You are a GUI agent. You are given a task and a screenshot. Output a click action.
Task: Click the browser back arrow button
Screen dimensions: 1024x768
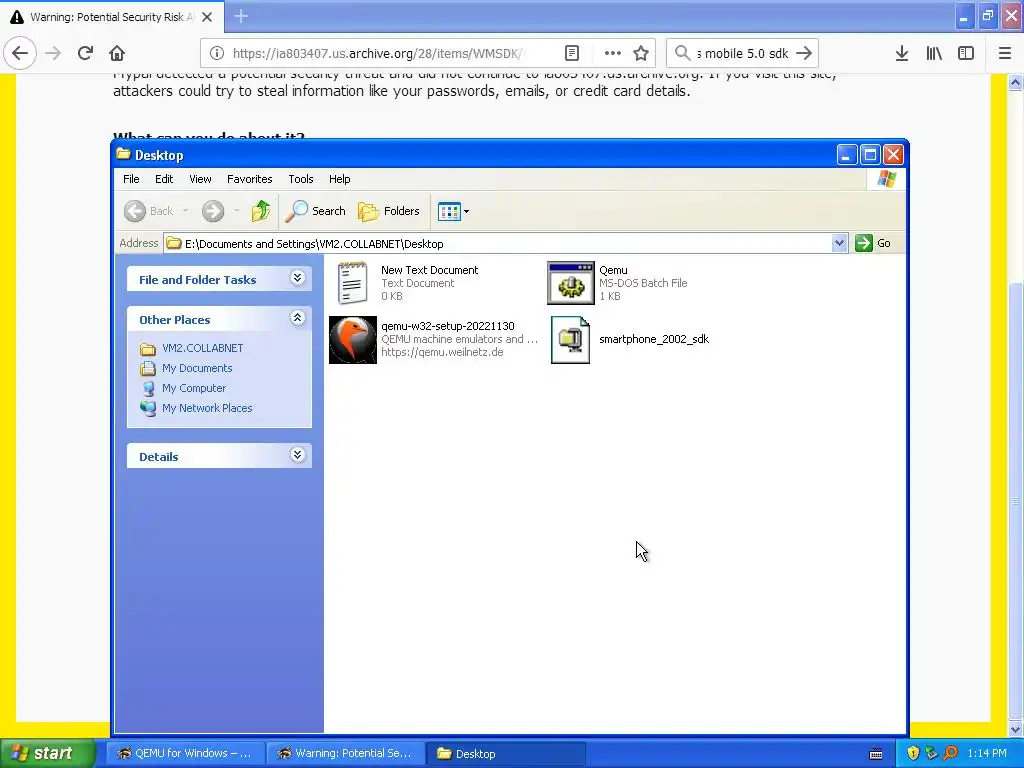click(x=20, y=53)
